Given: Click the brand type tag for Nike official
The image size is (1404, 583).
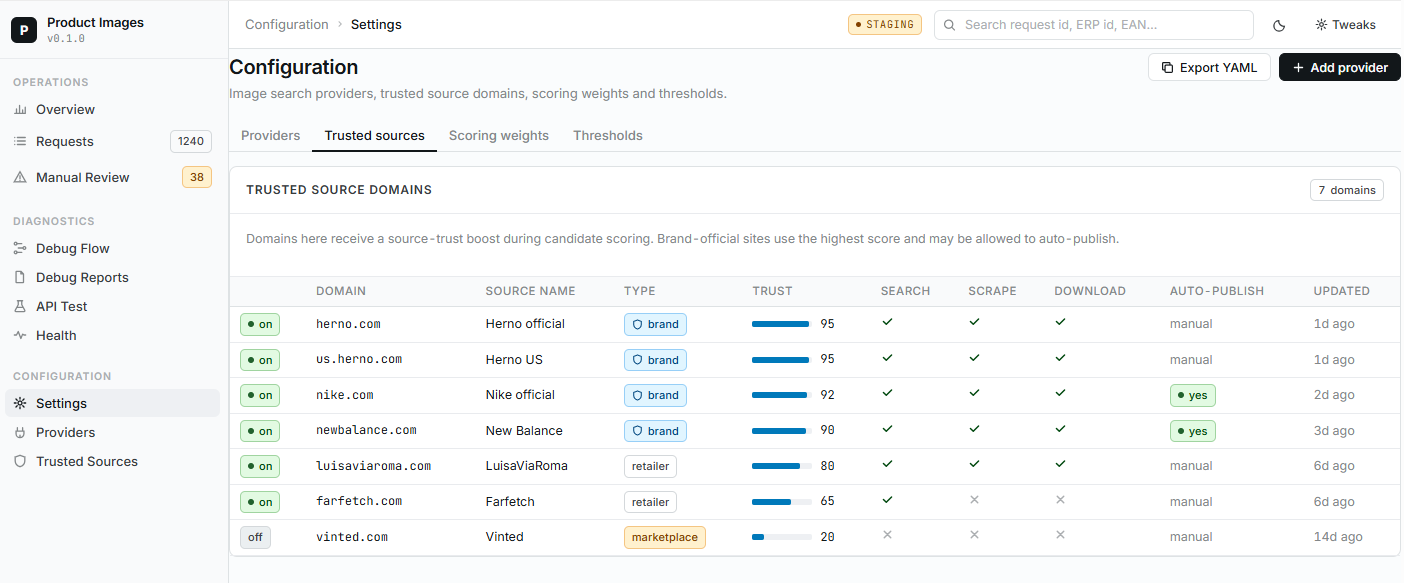Looking at the screenshot, I should pyautogui.click(x=655, y=395).
